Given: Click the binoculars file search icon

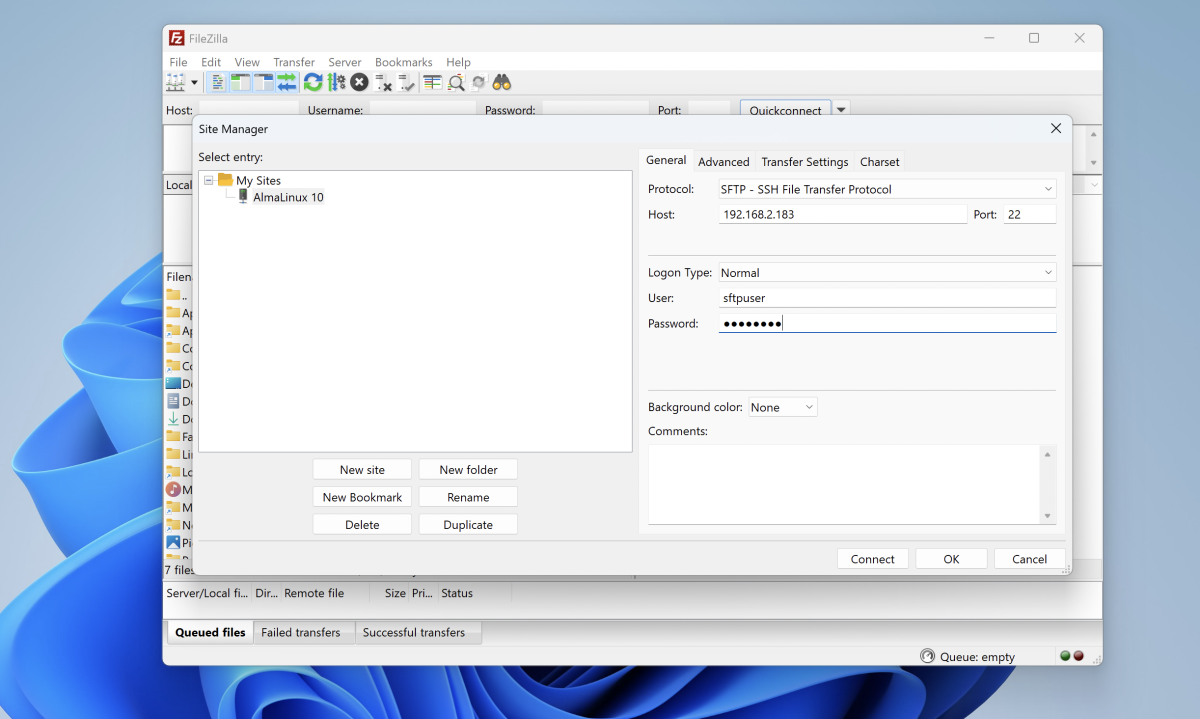Looking at the screenshot, I should click(x=502, y=83).
